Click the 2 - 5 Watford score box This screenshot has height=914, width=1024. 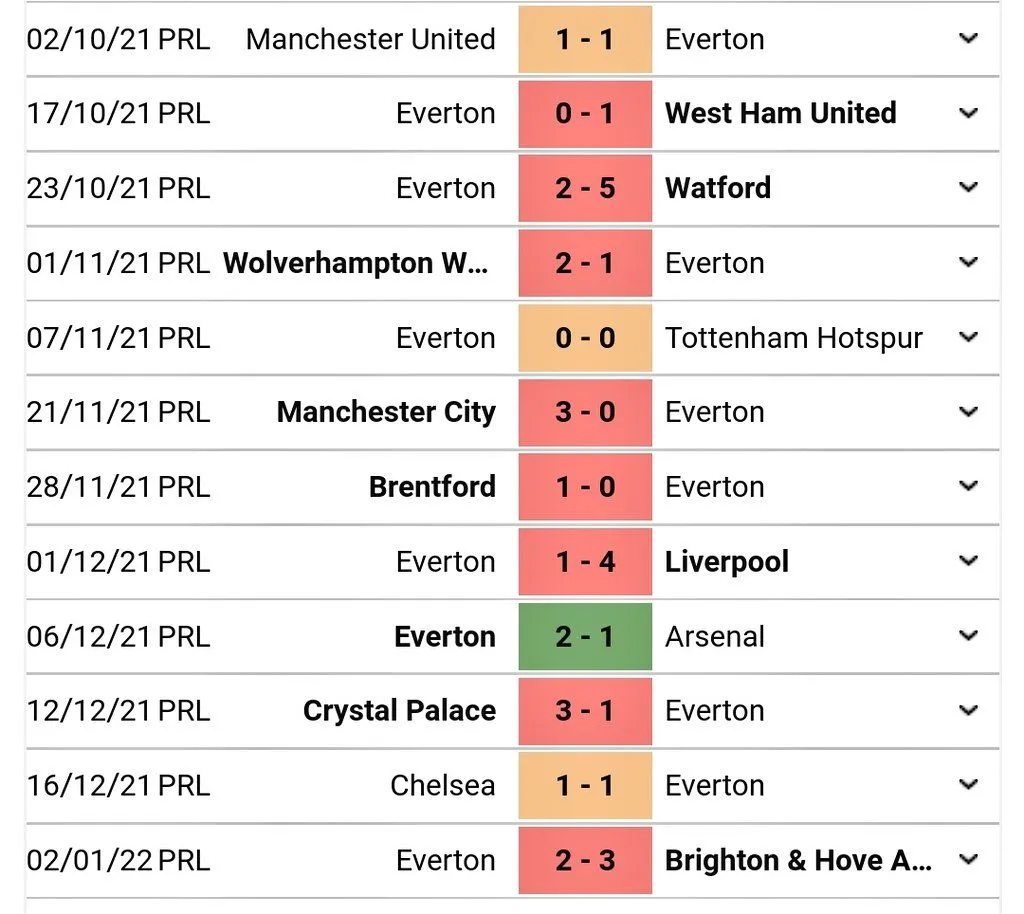585,188
